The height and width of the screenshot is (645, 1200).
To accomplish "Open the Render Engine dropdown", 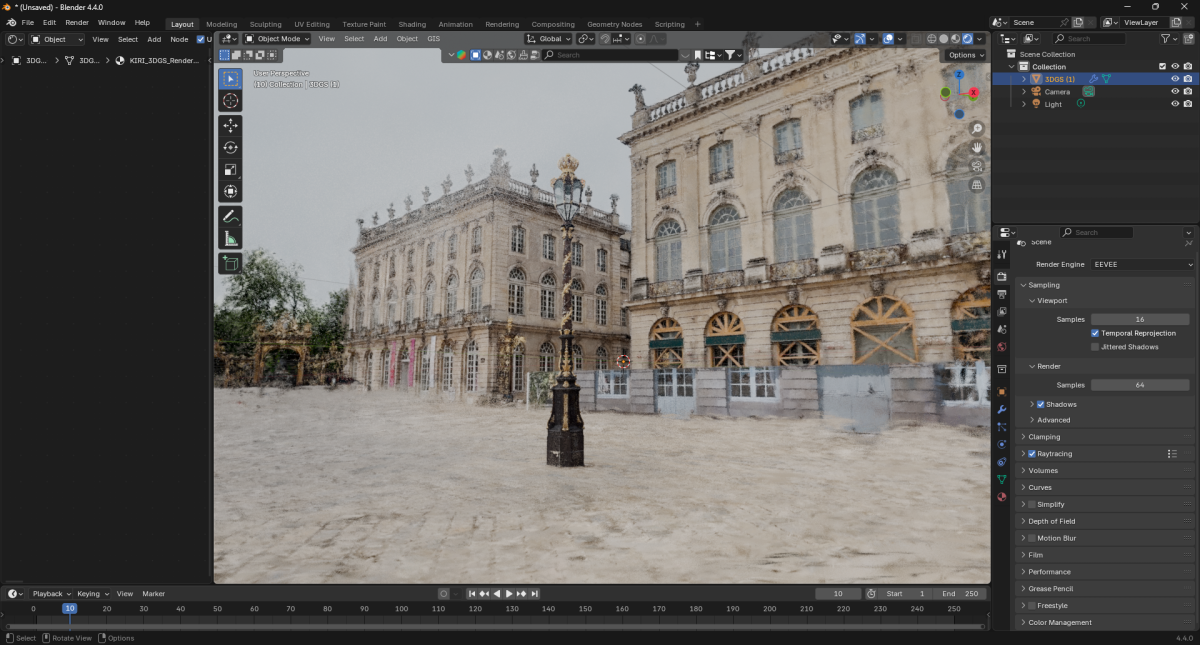I will point(1142,265).
